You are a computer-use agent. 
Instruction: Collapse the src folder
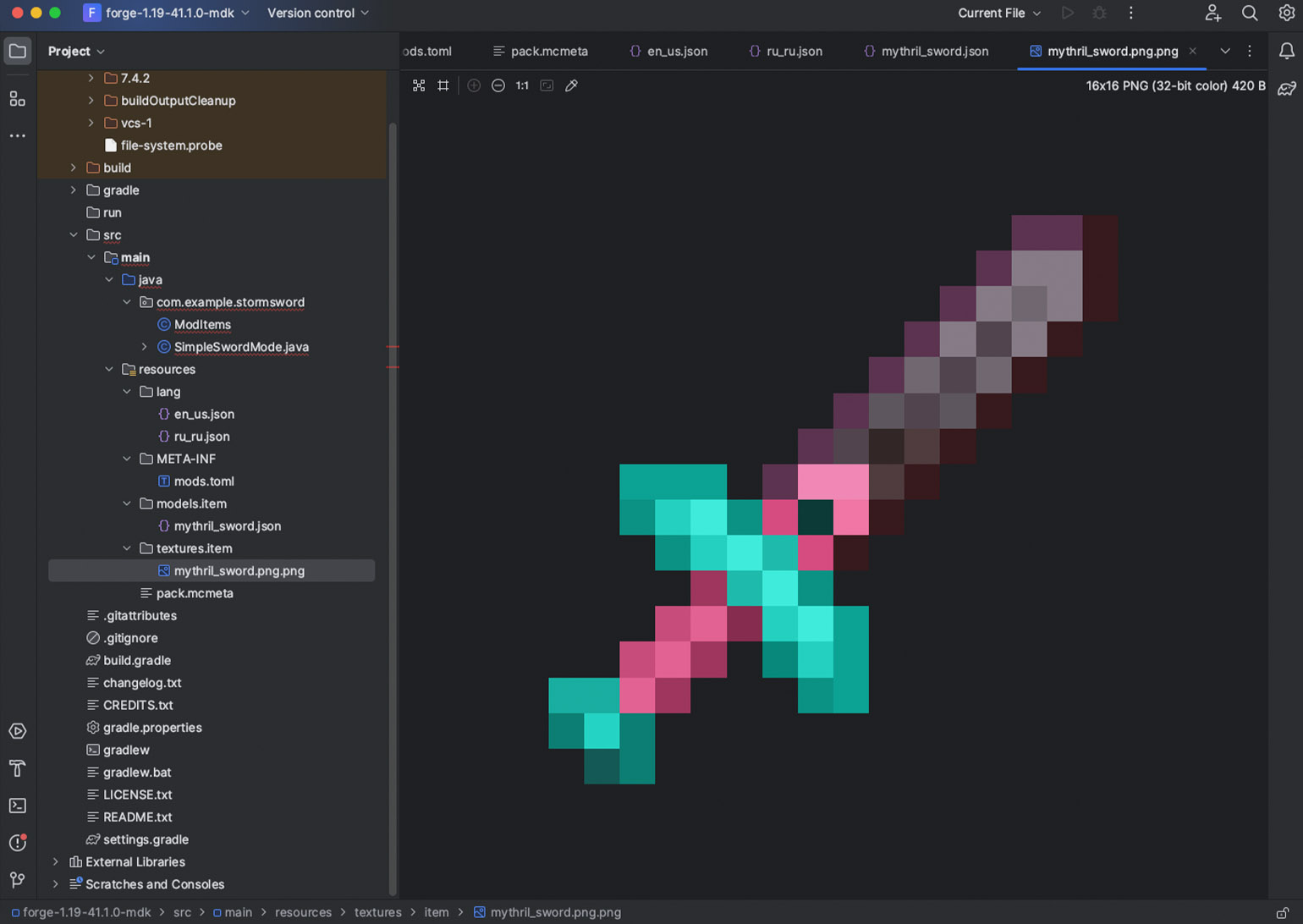point(74,235)
